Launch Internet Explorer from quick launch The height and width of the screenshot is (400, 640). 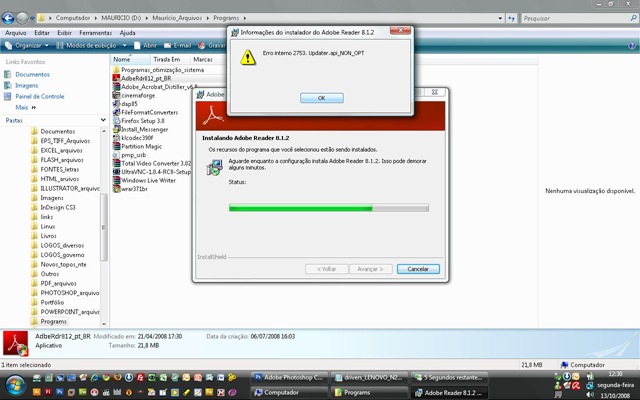[x=94, y=378]
